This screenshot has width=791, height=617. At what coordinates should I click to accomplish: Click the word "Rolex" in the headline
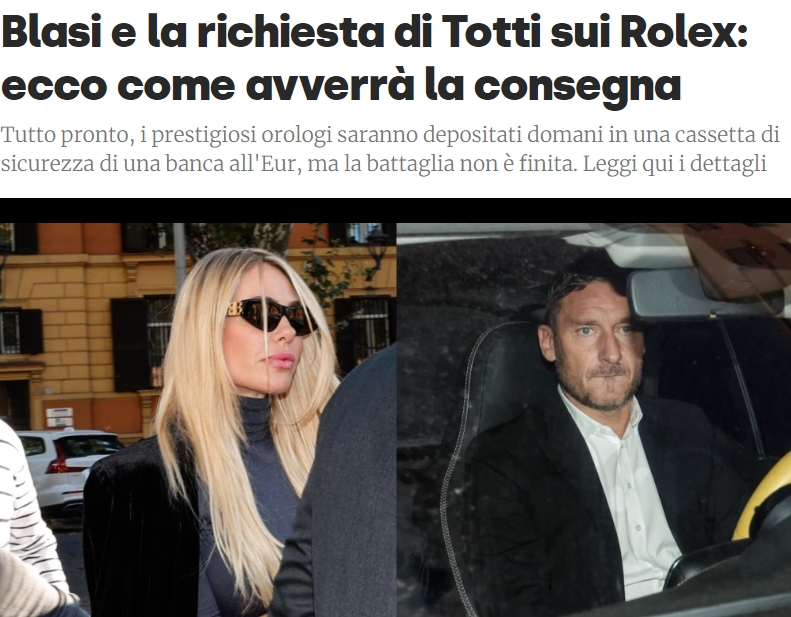677,32
